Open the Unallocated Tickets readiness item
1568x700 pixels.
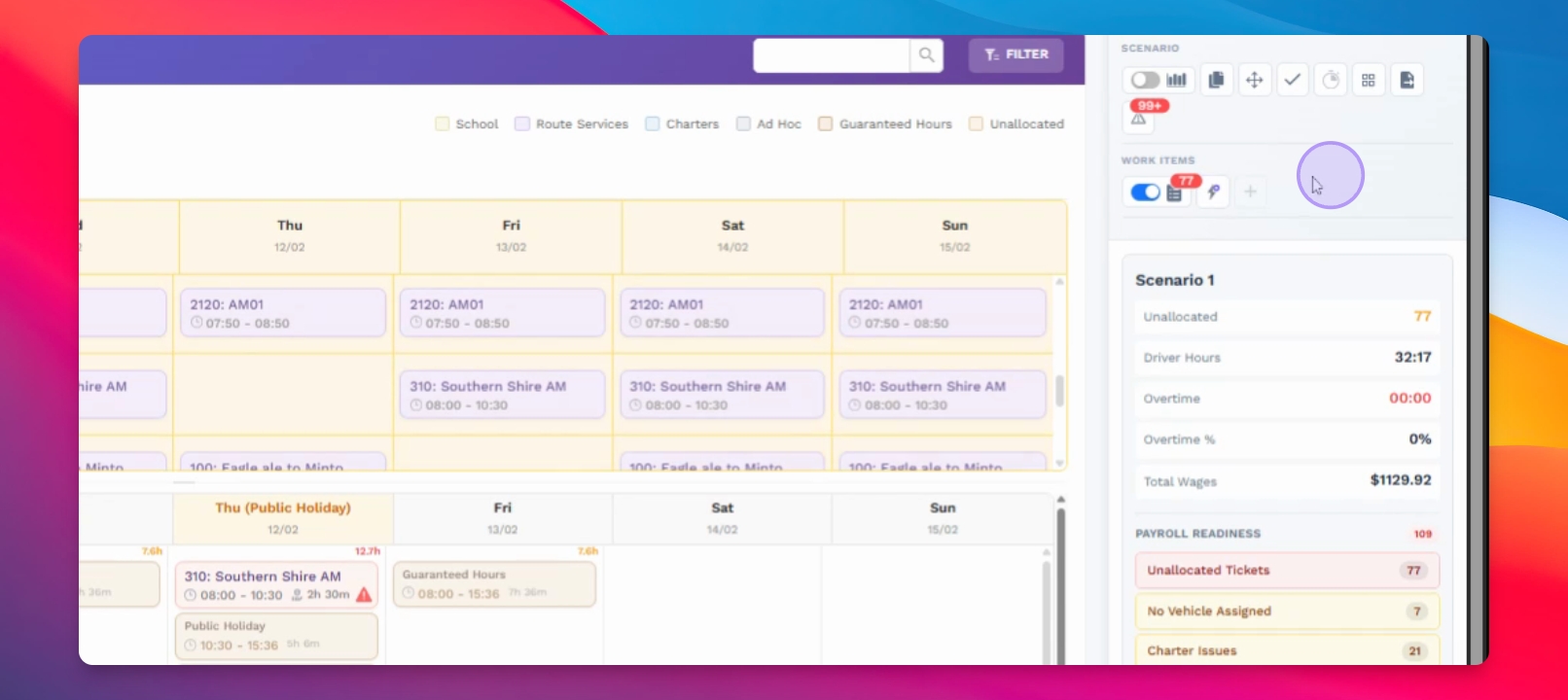coord(1287,571)
